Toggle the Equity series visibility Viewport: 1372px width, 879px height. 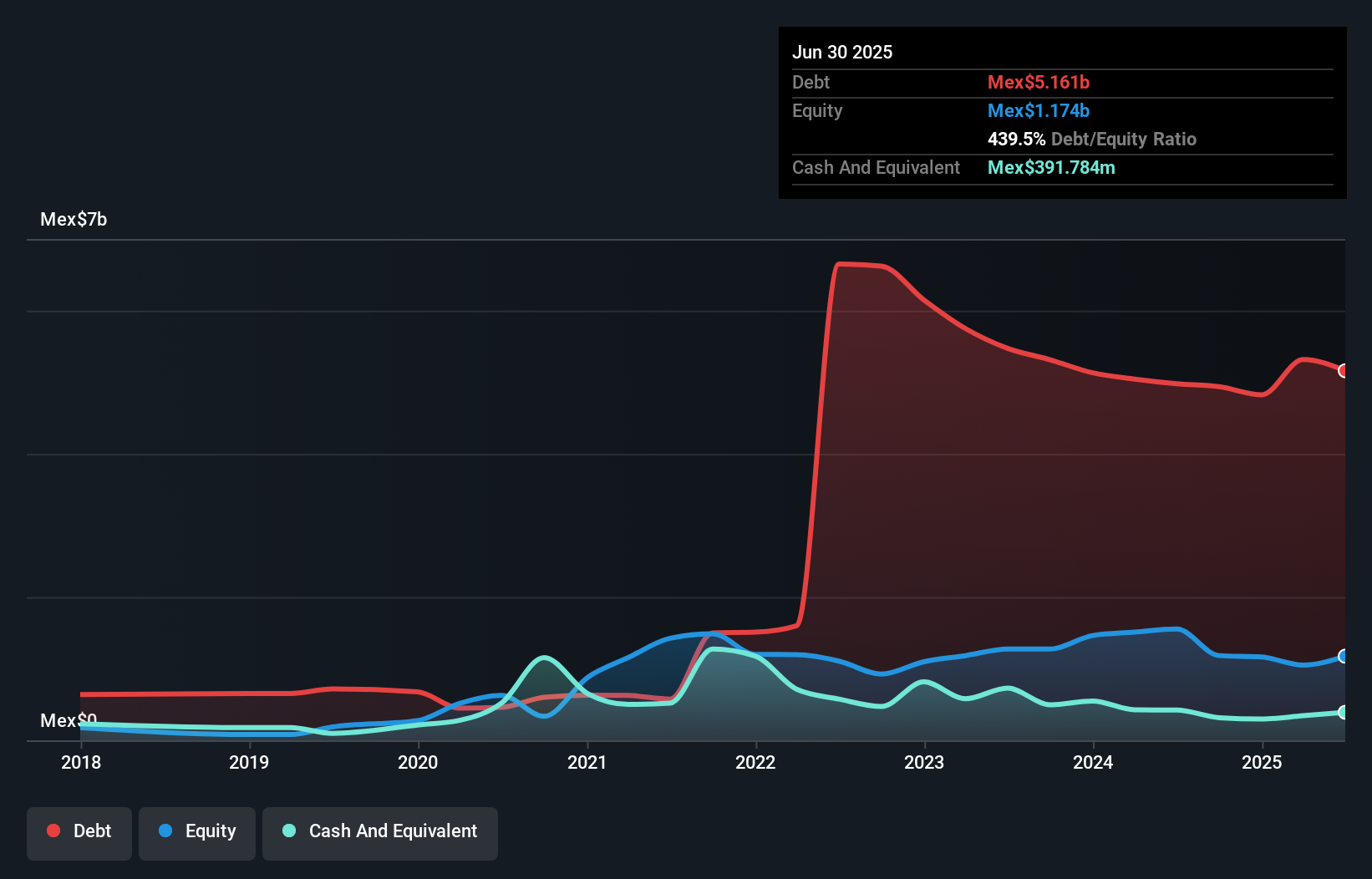(x=196, y=832)
